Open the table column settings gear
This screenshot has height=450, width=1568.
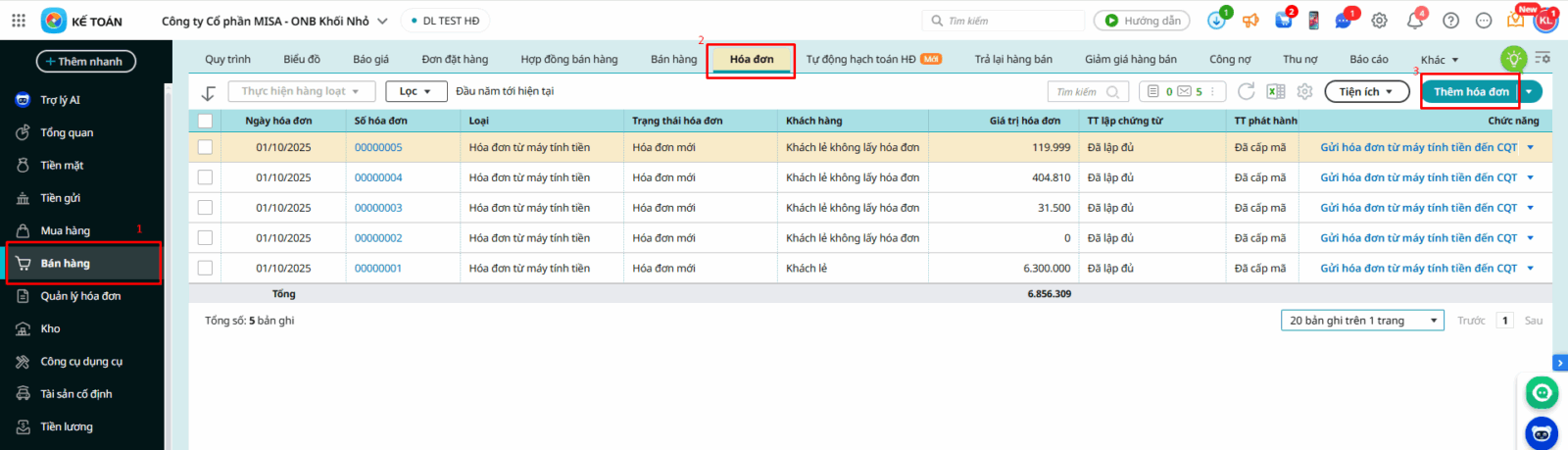(x=1304, y=91)
